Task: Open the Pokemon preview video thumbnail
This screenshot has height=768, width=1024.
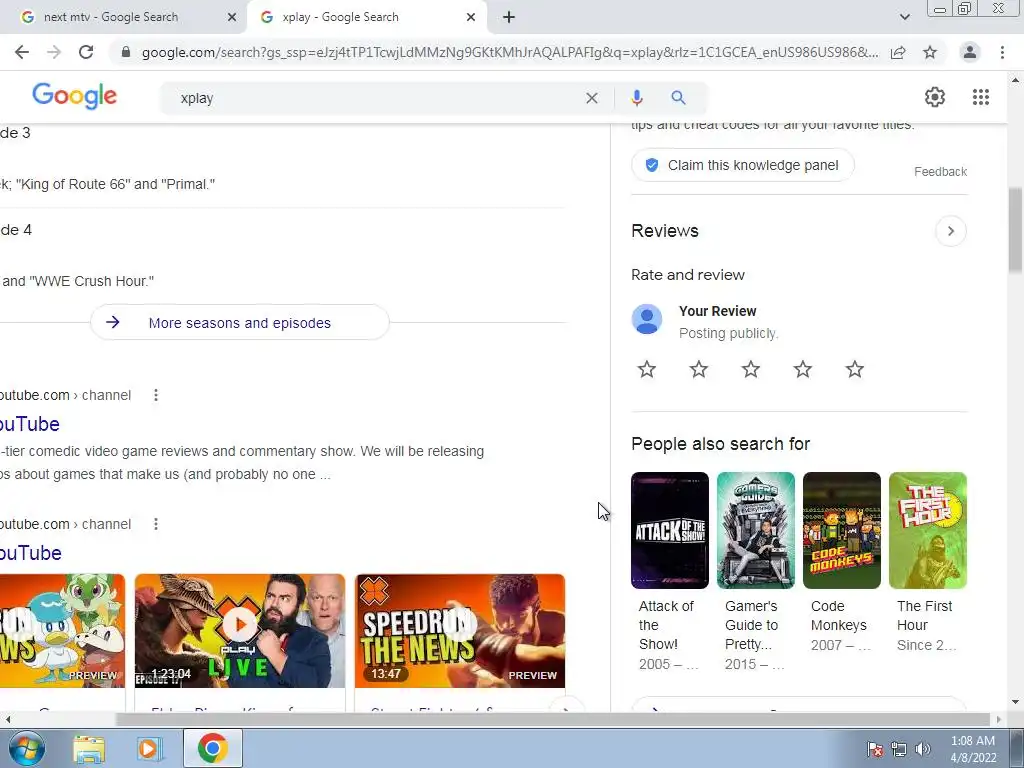Action: (62, 630)
